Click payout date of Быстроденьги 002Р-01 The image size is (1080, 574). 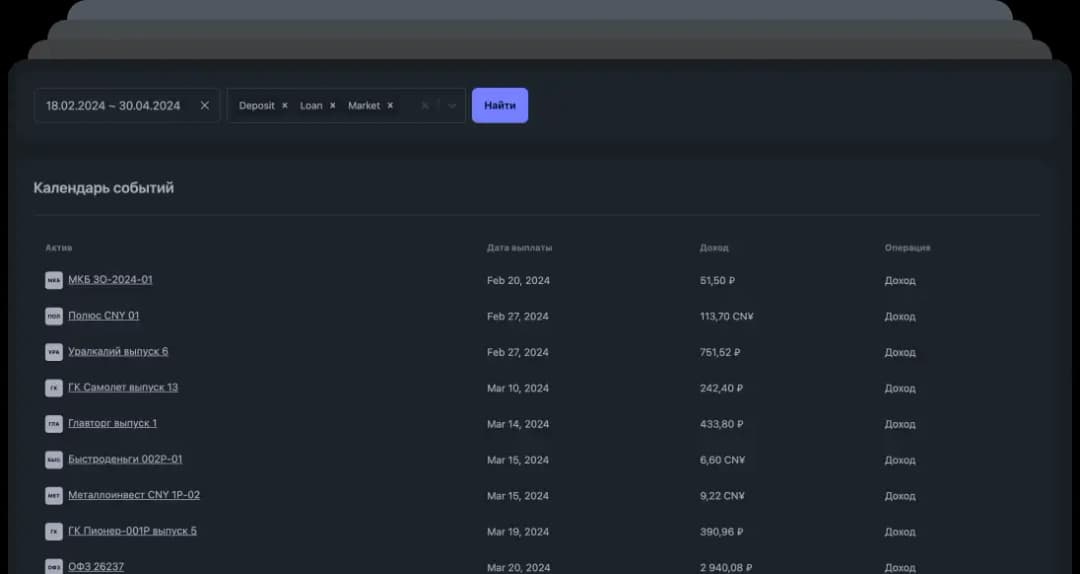click(518, 460)
